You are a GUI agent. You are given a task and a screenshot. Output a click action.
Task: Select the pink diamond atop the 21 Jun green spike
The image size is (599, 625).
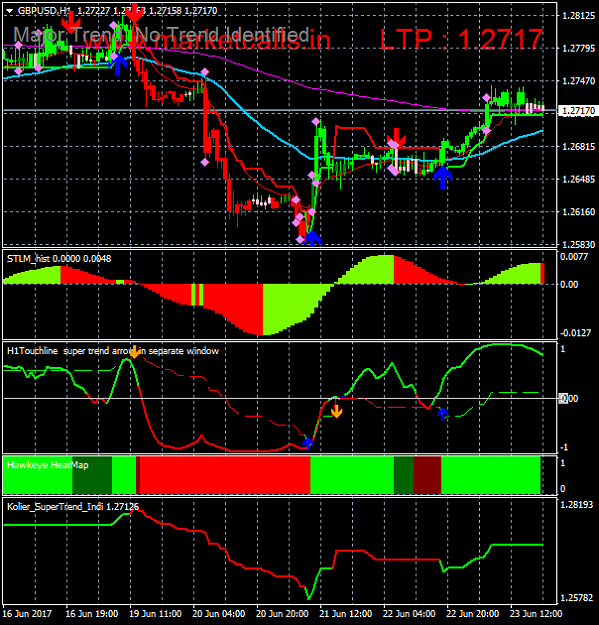click(316, 121)
